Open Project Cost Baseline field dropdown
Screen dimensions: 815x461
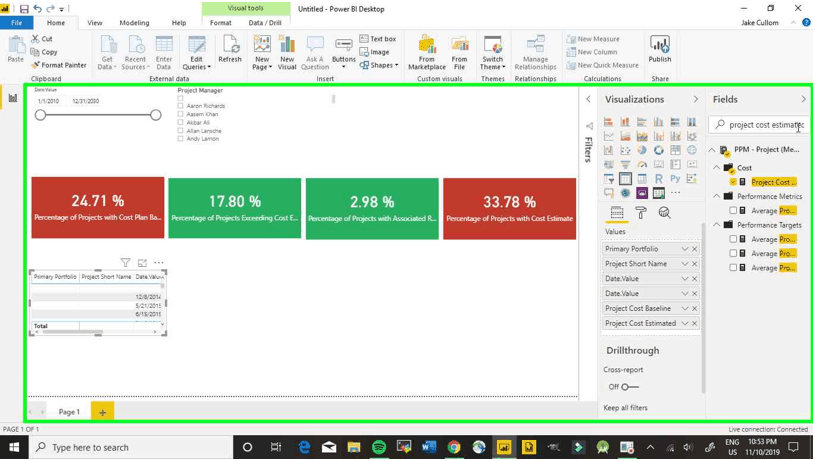click(685, 309)
